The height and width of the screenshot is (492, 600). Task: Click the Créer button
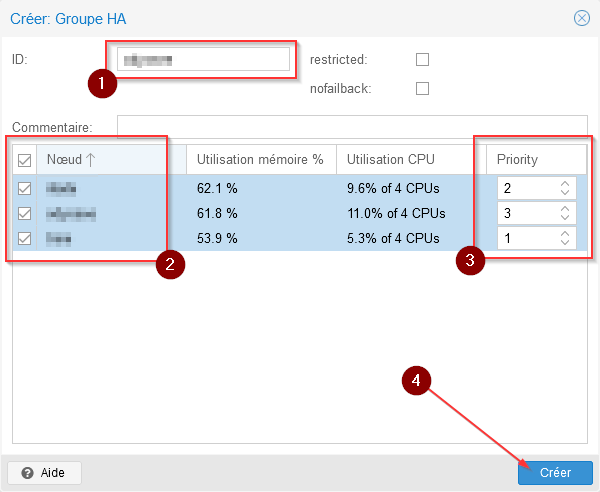point(555,472)
